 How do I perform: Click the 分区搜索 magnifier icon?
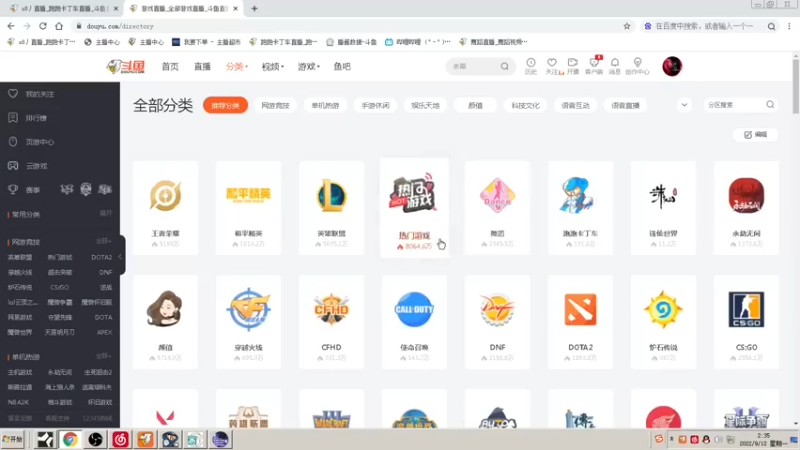pyautogui.click(x=770, y=105)
